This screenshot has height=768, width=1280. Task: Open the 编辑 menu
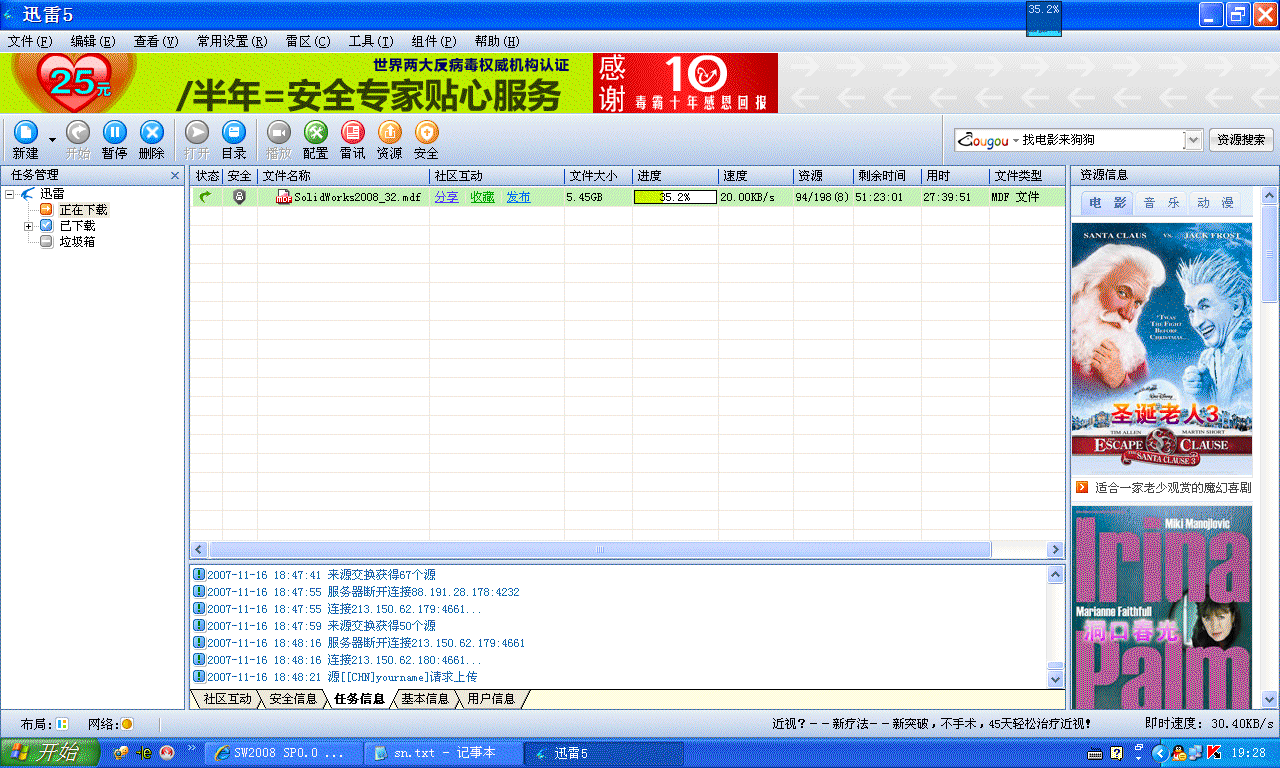coord(93,42)
